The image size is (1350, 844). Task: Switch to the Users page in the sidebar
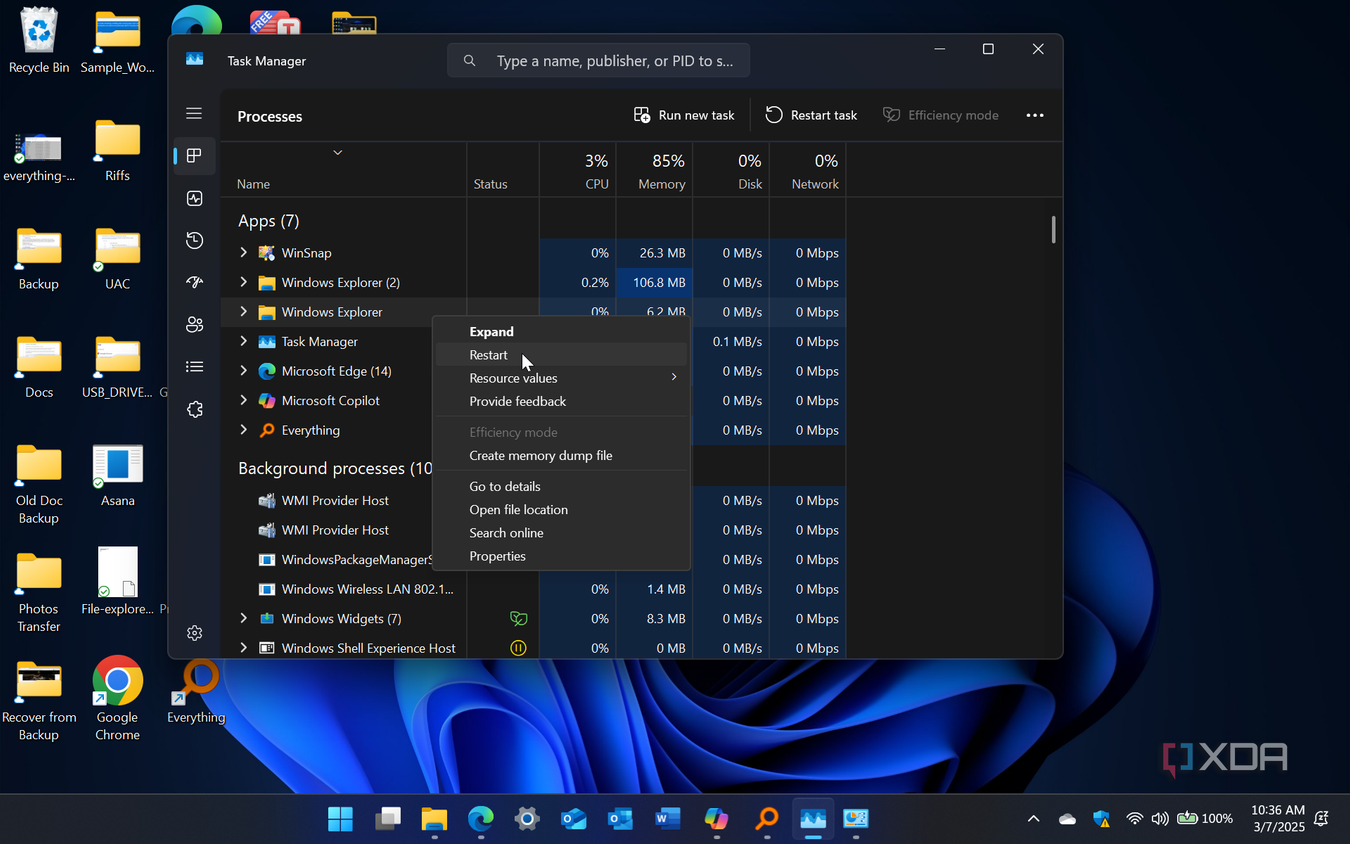pyautogui.click(x=194, y=325)
